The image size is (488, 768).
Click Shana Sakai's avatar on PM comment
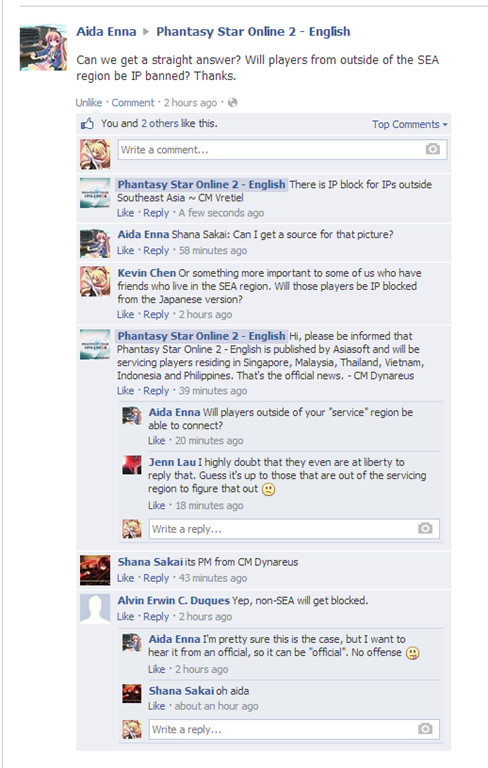(95, 571)
